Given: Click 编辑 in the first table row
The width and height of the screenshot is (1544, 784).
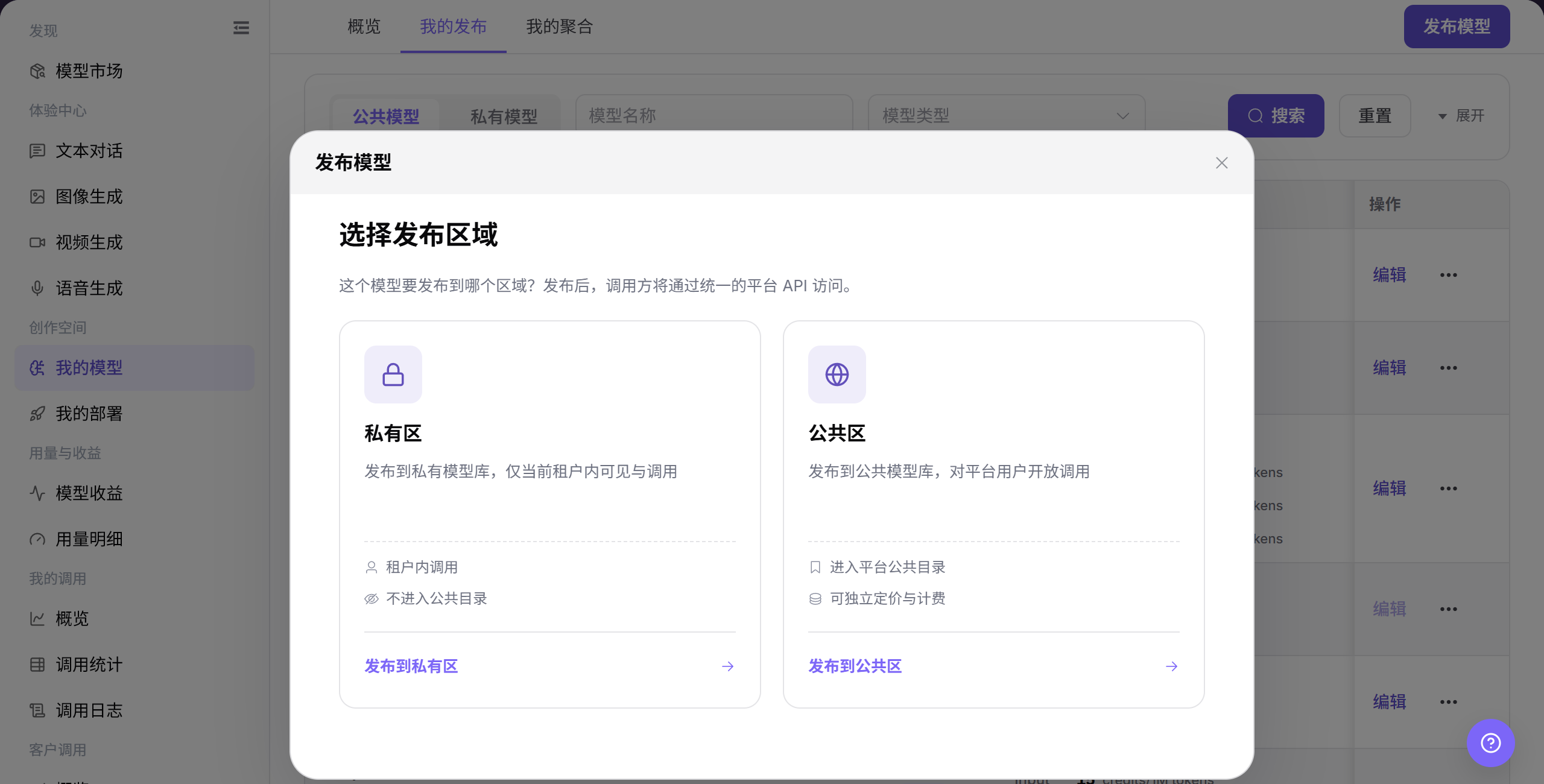Looking at the screenshot, I should pyautogui.click(x=1390, y=275).
